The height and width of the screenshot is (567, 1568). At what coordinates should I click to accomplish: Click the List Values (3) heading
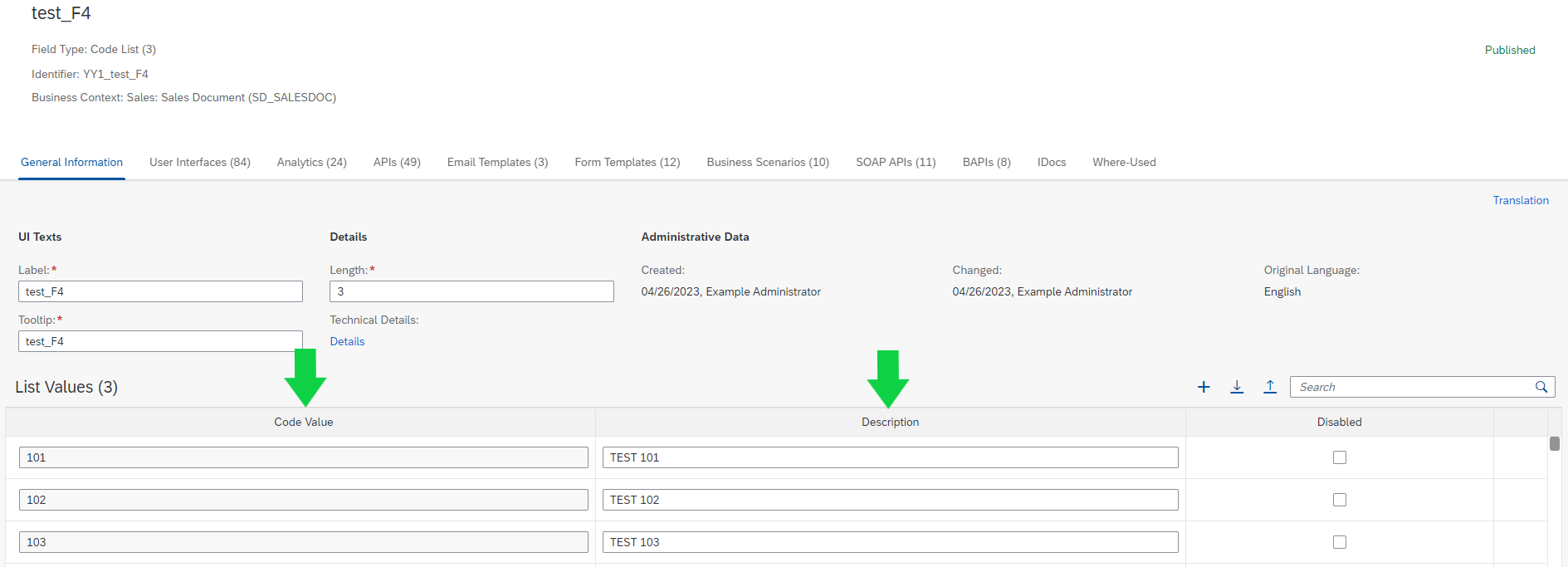[66, 387]
